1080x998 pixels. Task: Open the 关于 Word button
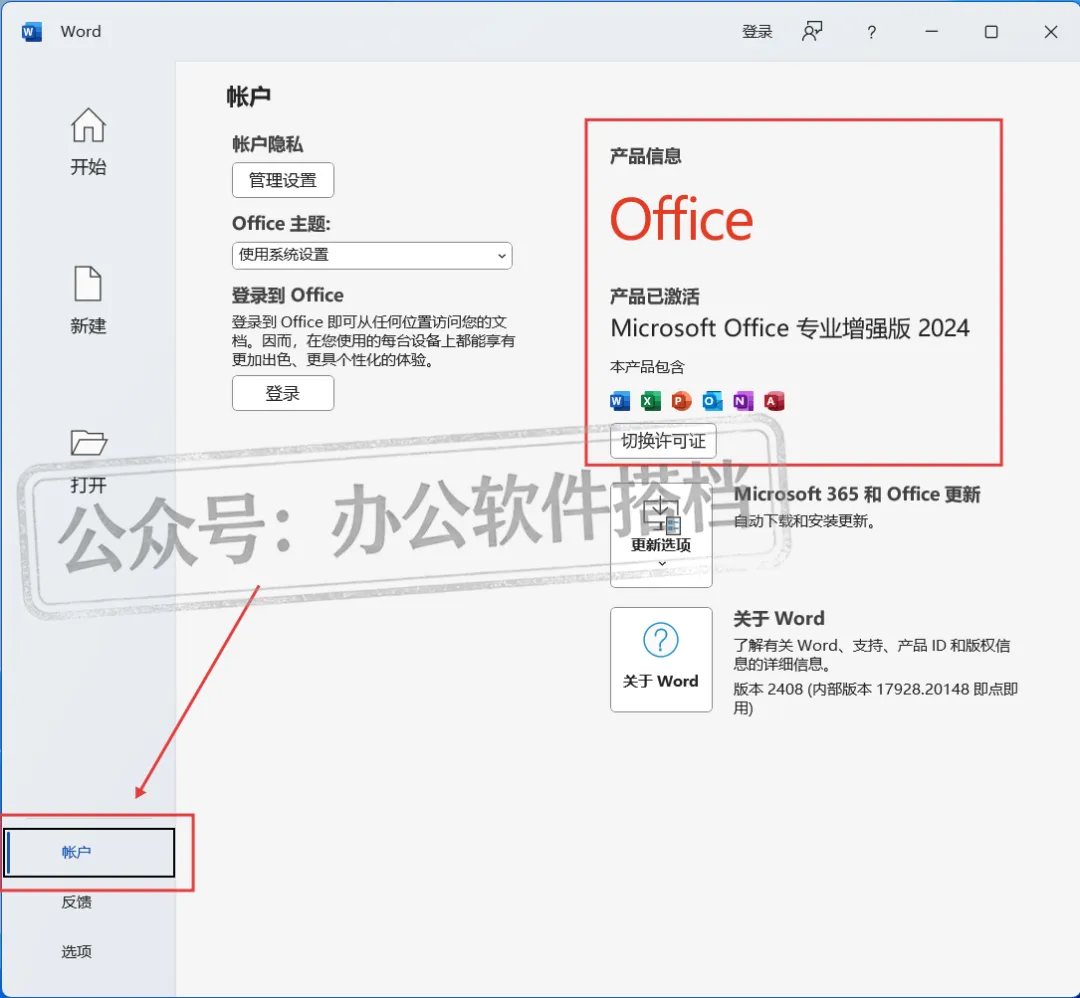(661, 660)
